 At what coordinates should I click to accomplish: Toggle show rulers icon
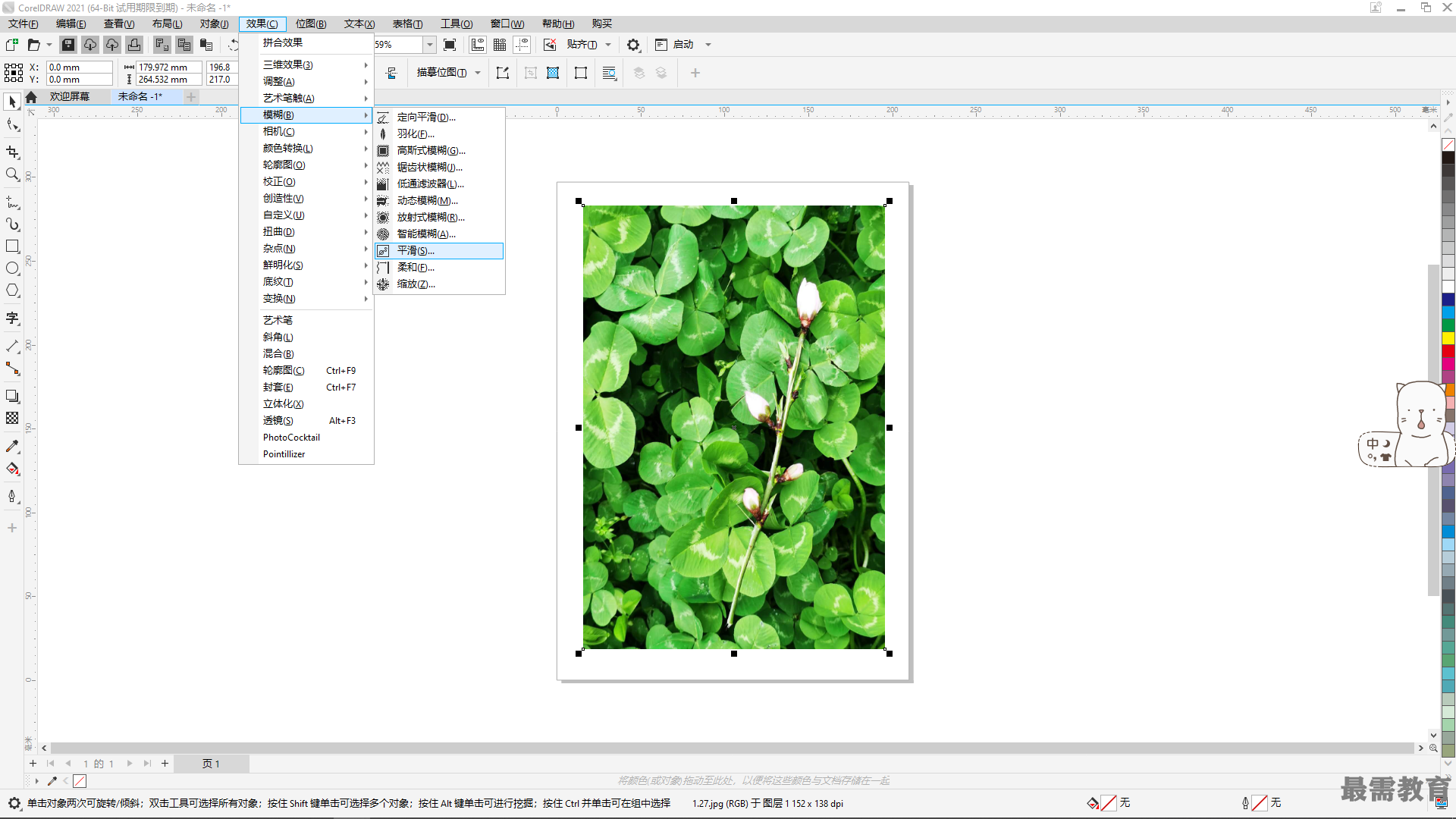[x=478, y=45]
